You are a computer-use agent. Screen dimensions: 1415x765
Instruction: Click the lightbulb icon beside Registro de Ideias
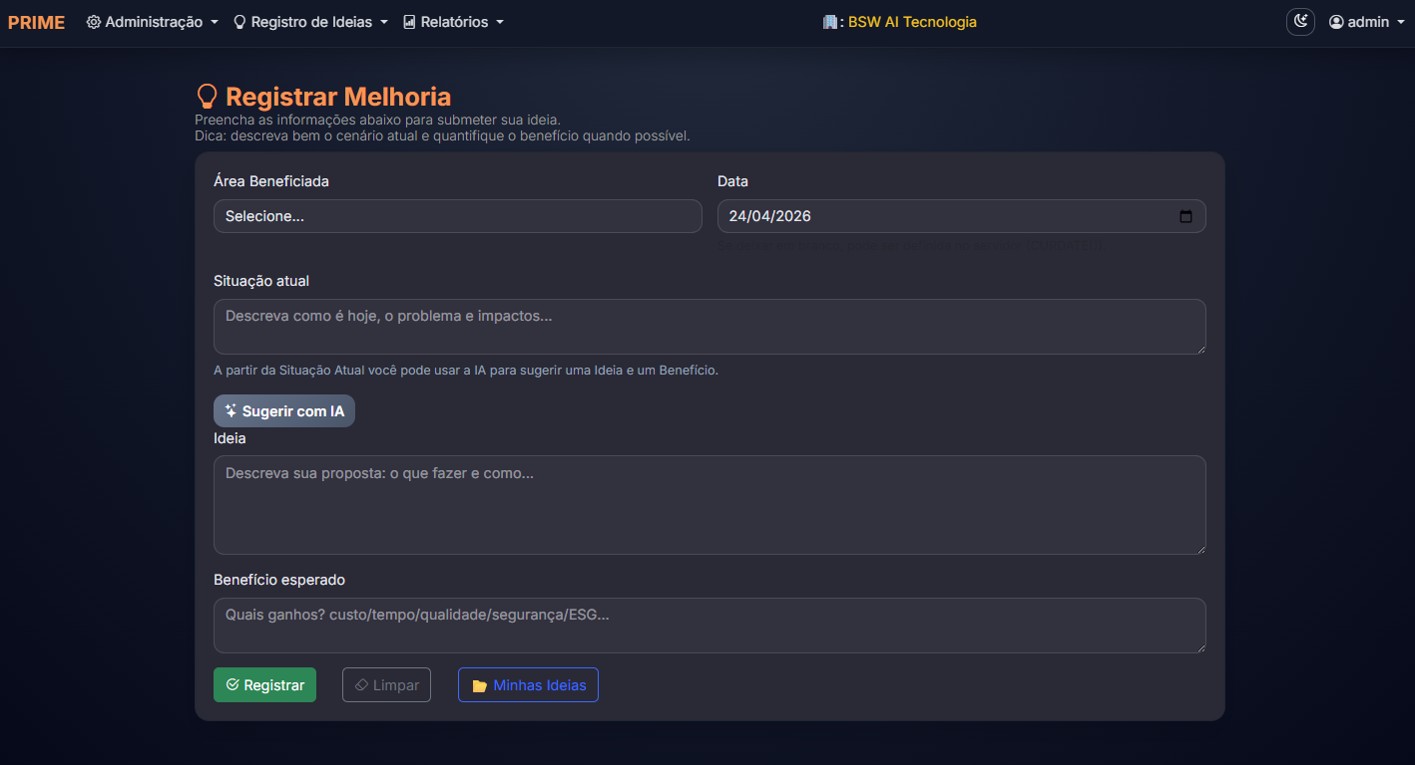[x=240, y=22]
